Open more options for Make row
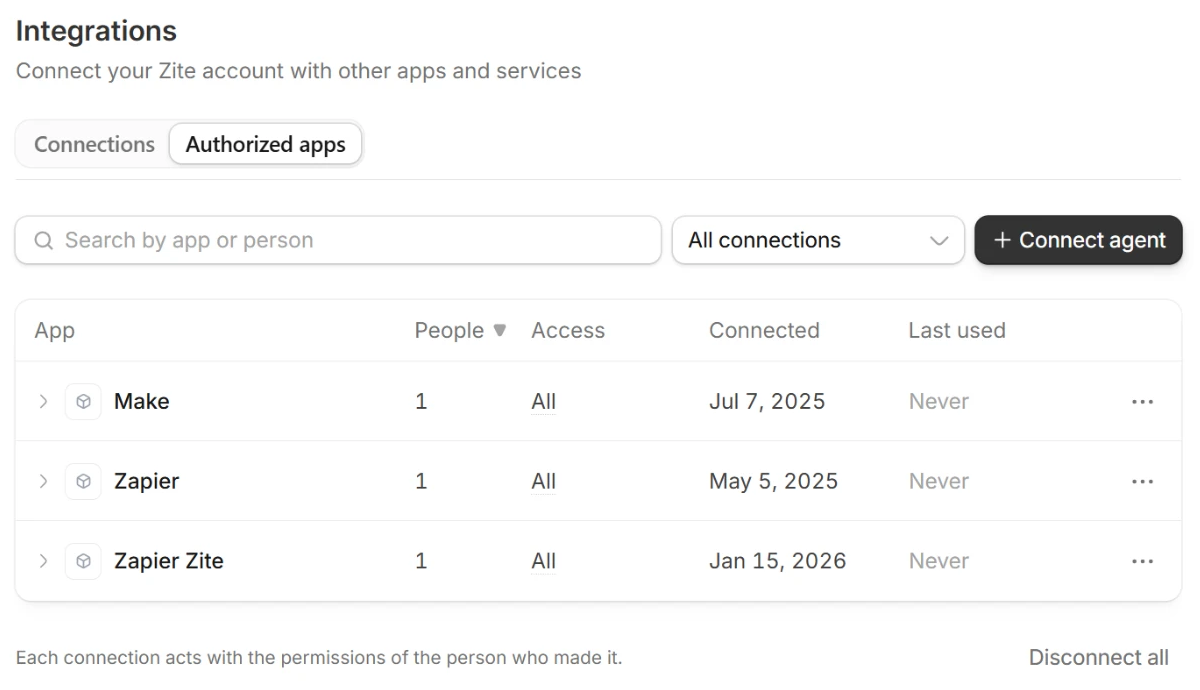The height and width of the screenshot is (690, 1200). tap(1142, 401)
